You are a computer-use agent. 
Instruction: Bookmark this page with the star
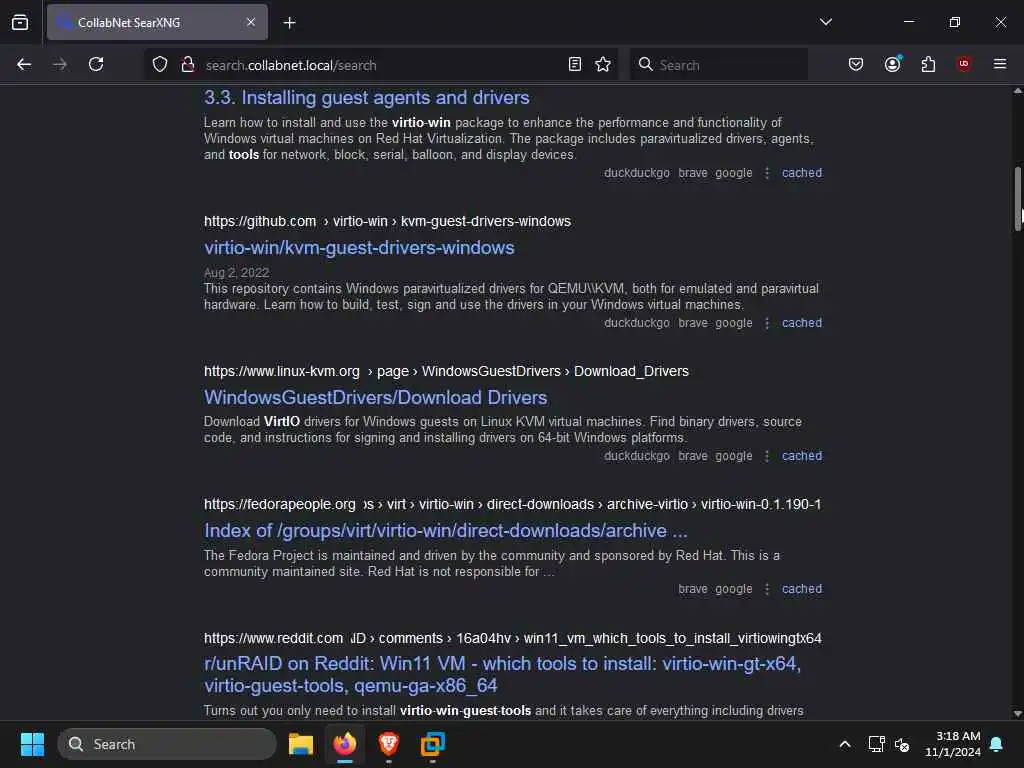pyautogui.click(x=603, y=64)
